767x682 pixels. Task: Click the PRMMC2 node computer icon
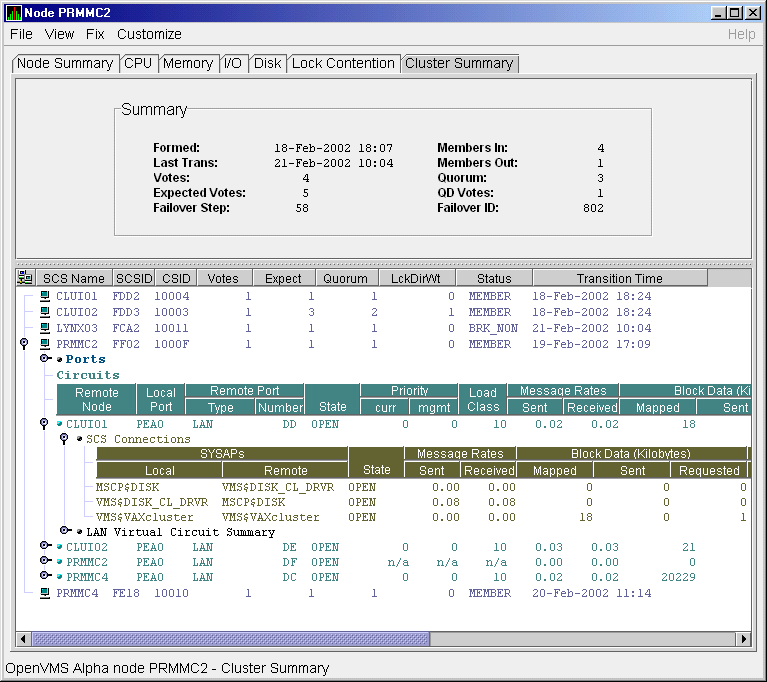pos(44,344)
